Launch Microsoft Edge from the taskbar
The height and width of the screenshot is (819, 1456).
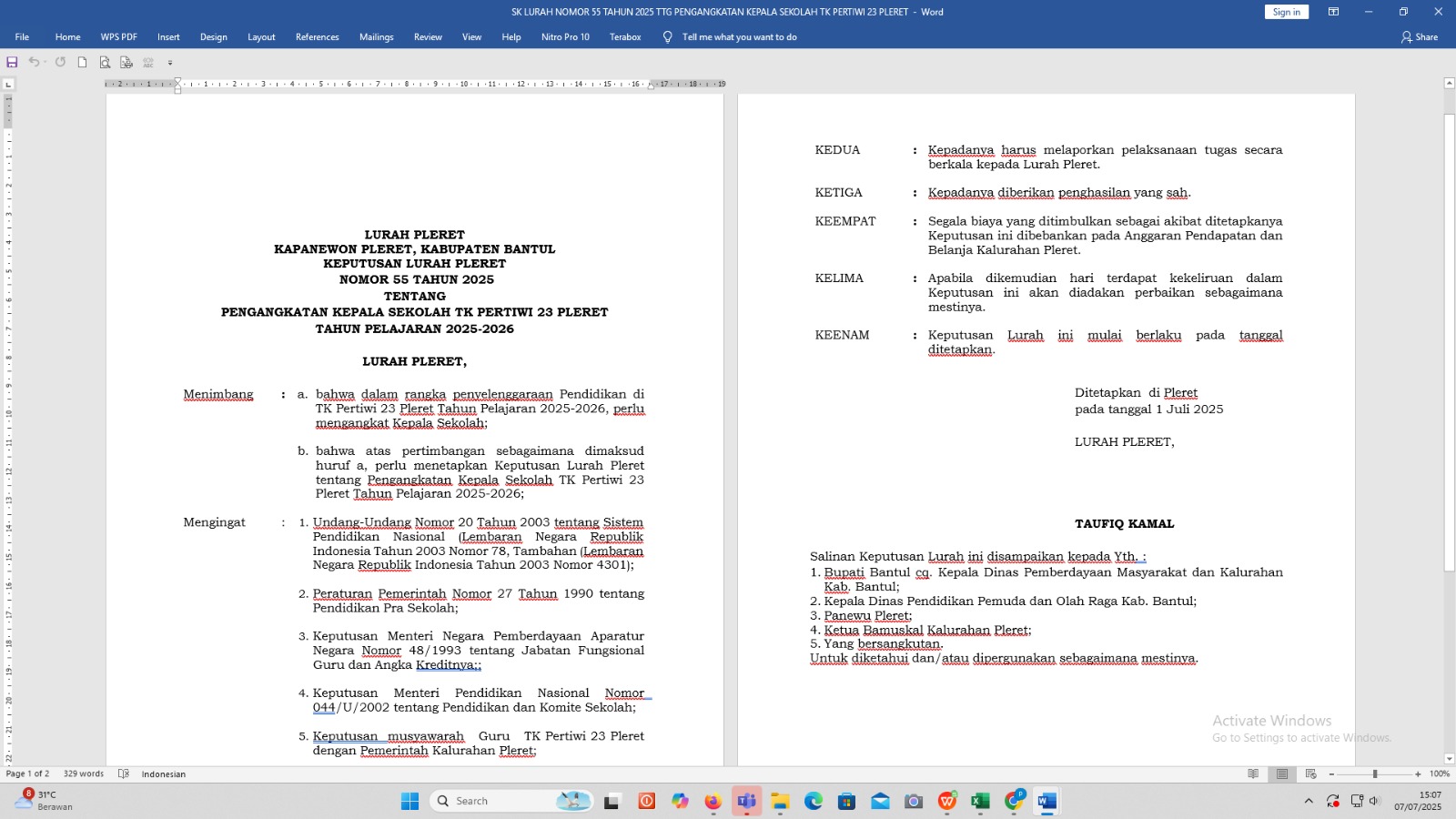pyautogui.click(x=814, y=801)
